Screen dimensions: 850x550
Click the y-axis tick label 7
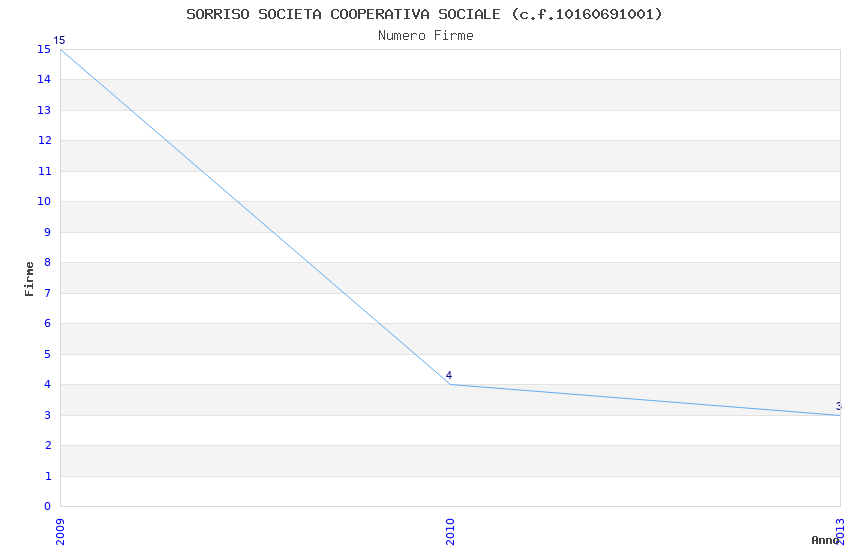pos(48,293)
